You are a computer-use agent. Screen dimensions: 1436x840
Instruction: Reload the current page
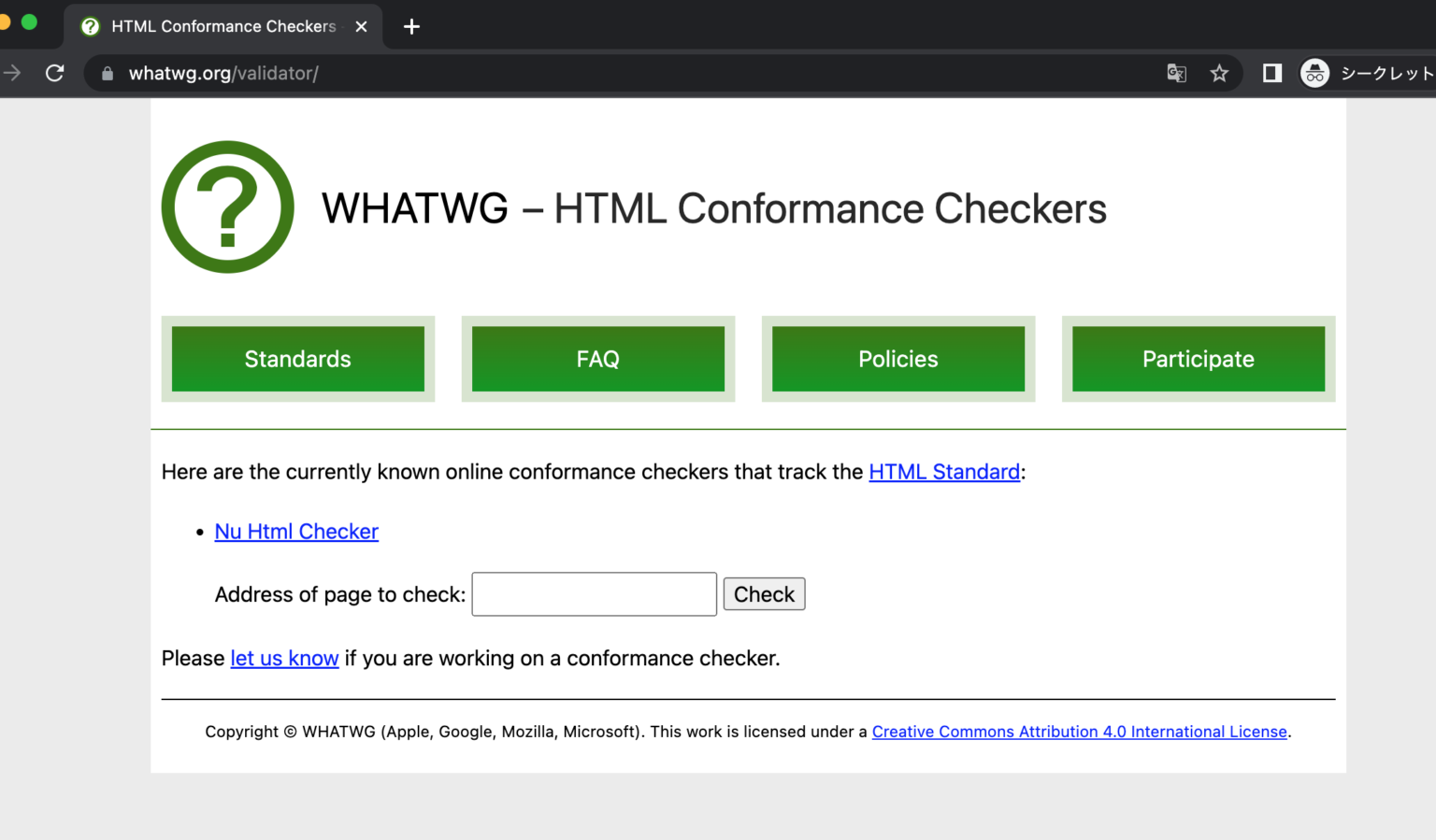(54, 73)
